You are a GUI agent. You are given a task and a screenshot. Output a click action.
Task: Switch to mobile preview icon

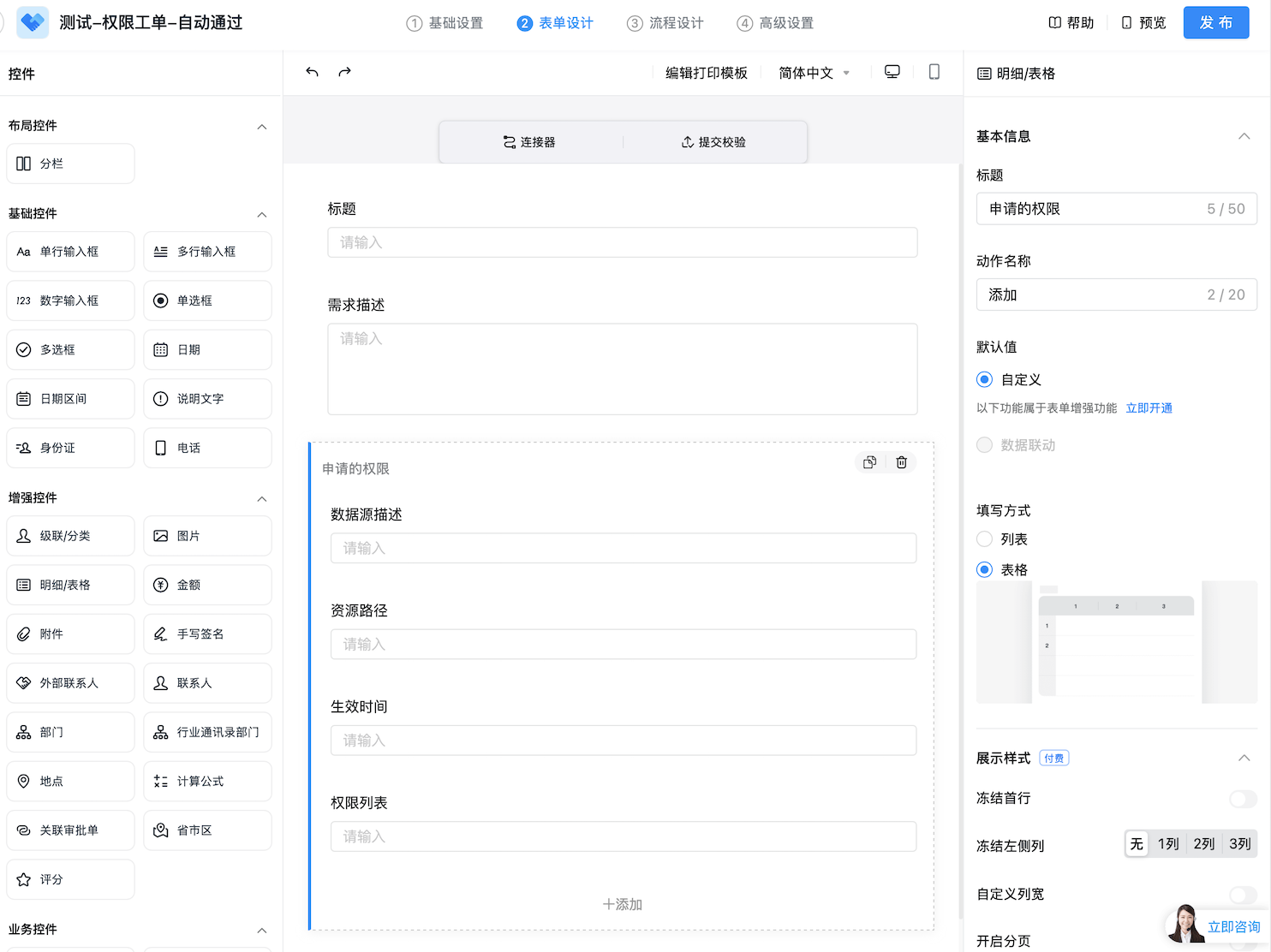(x=934, y=72)
